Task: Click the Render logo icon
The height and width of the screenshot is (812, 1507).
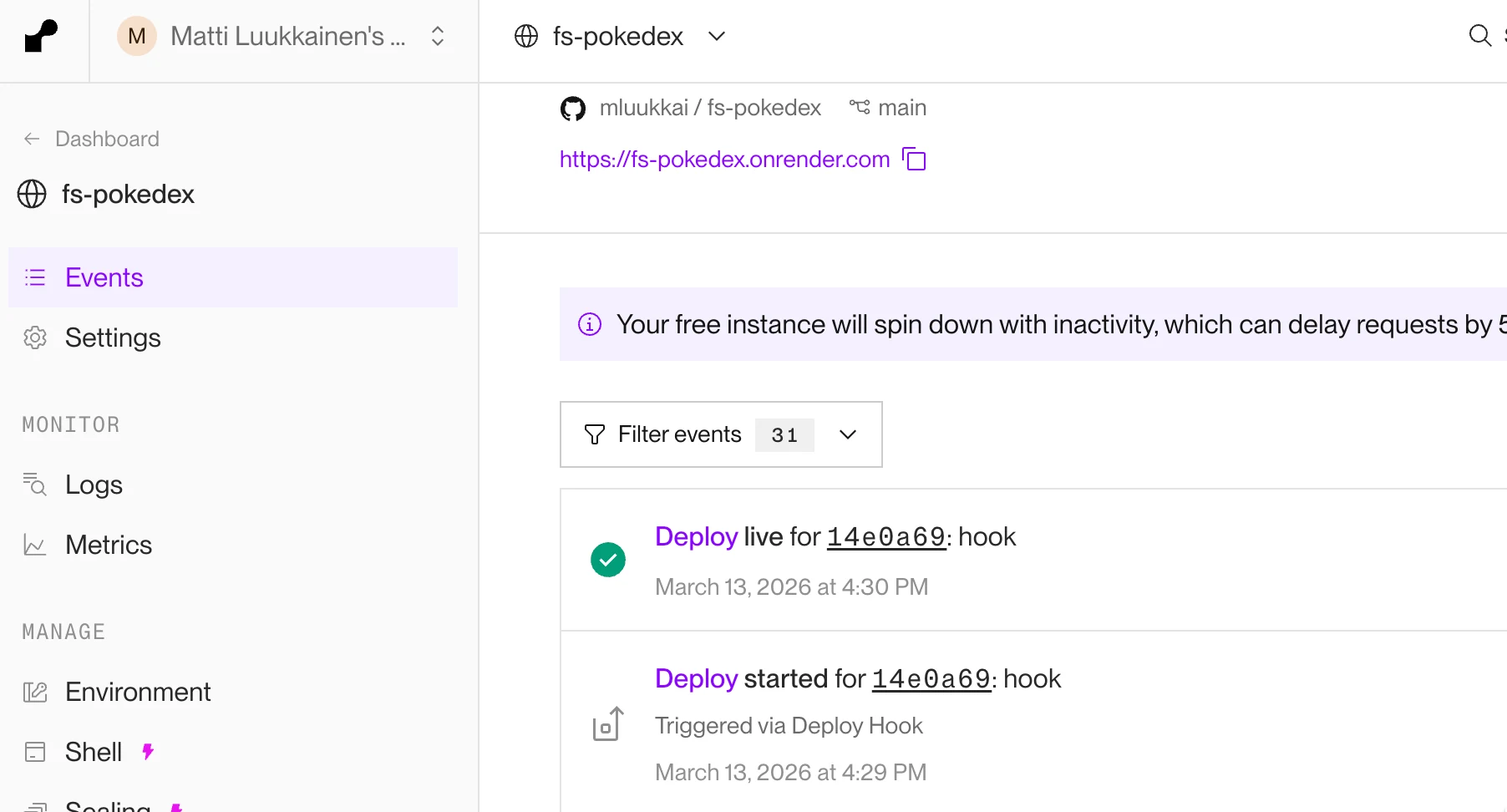Action: tap(41, 36)
